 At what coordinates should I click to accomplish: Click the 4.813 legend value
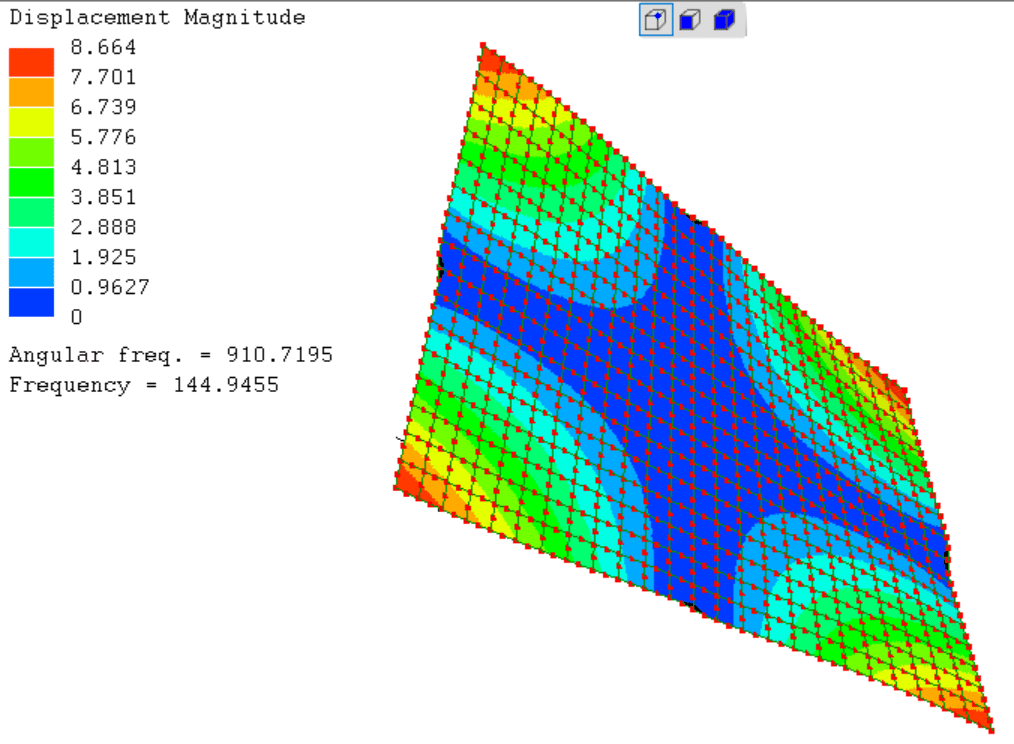(103, 167)
